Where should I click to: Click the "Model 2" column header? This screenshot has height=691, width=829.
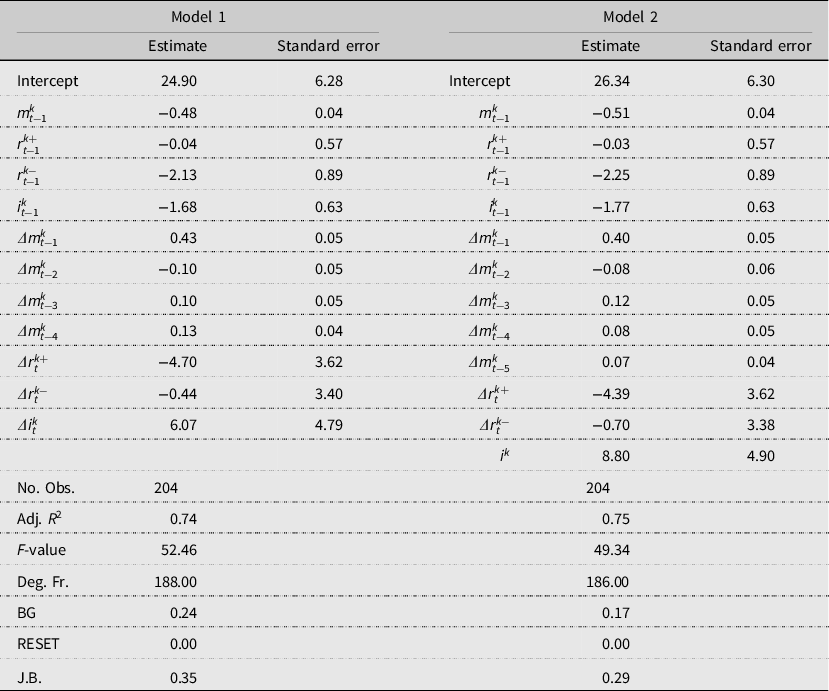pos(630,17)
